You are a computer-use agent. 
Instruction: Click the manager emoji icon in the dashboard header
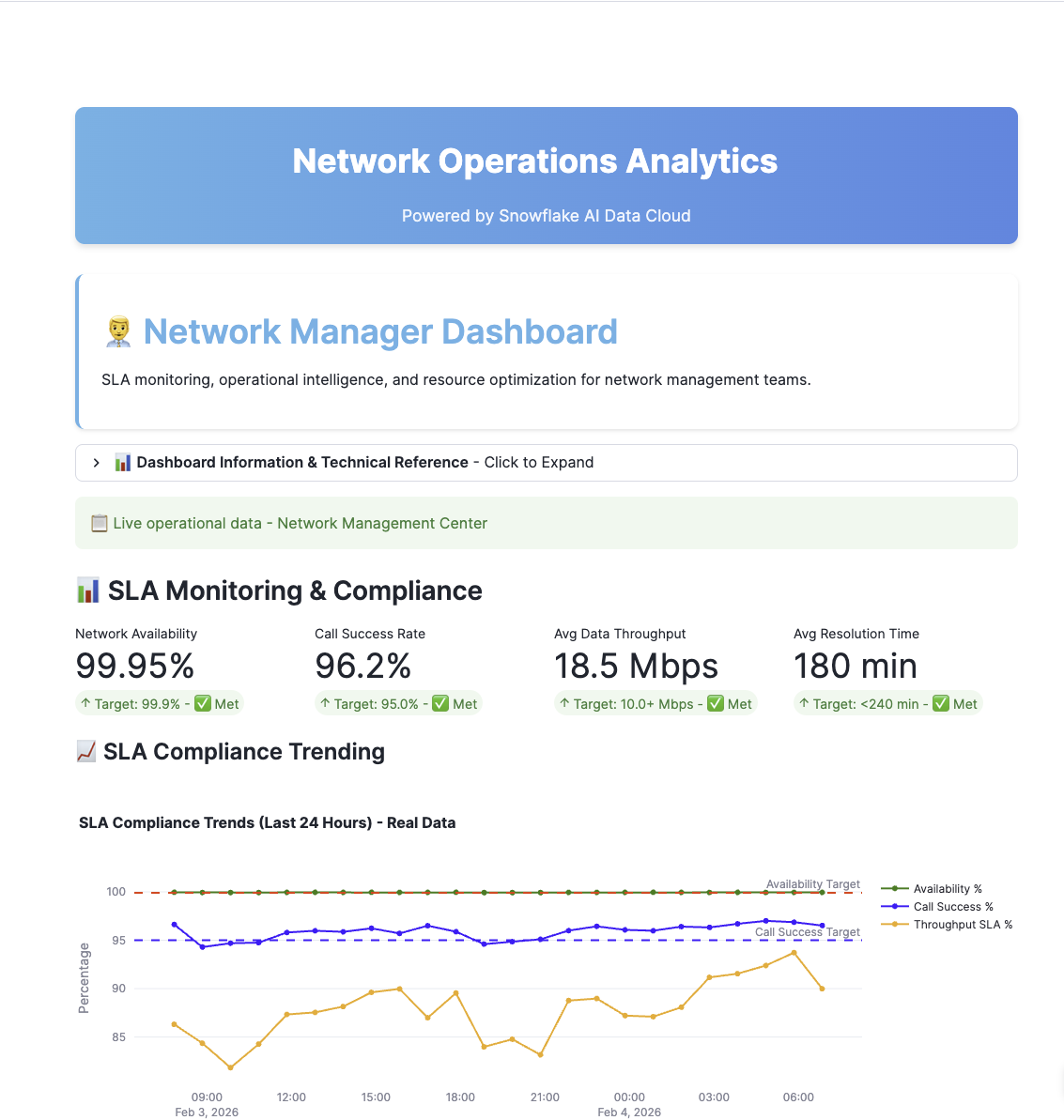pos(116,332)
